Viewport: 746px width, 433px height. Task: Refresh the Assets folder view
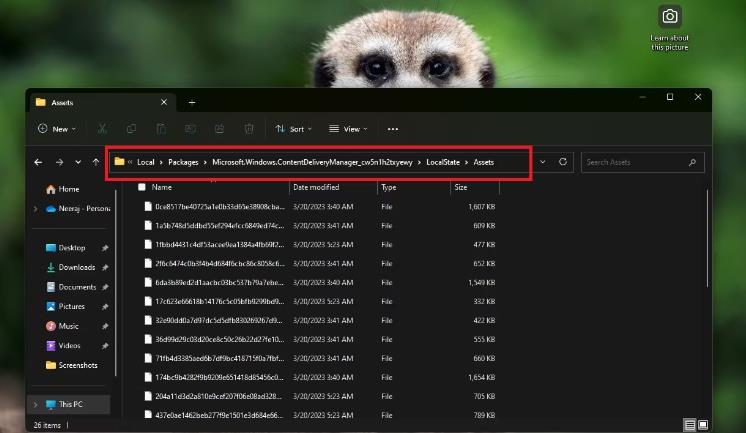pos(563,162)
